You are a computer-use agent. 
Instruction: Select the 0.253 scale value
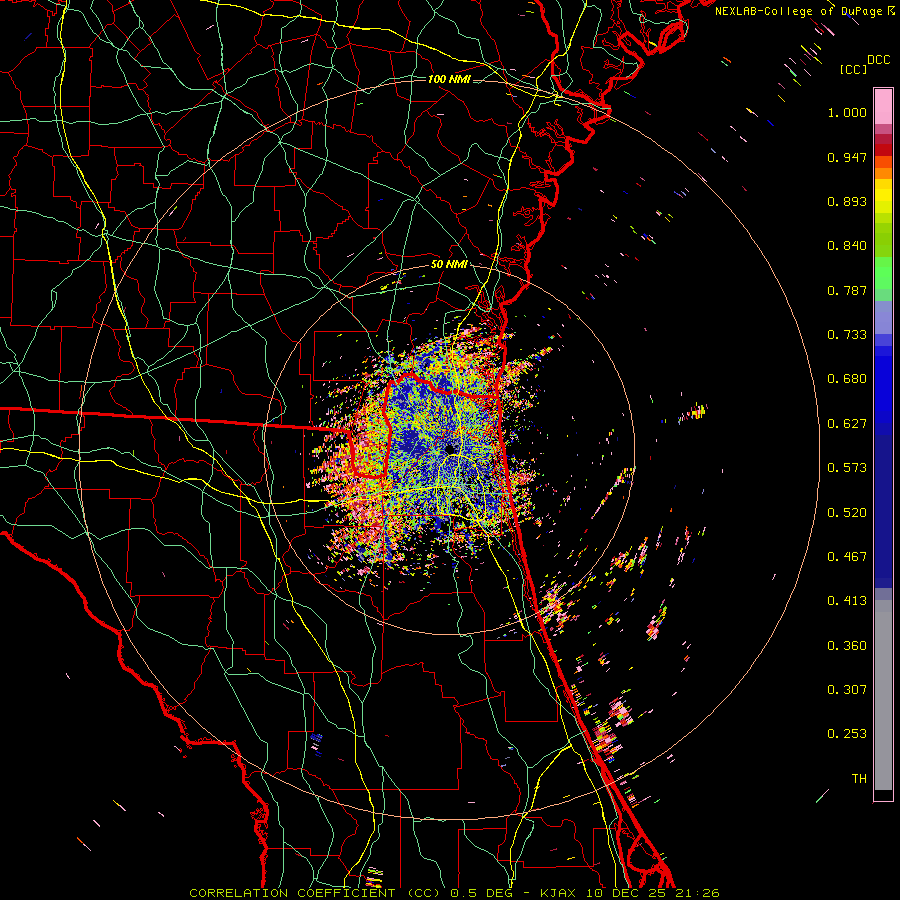(x=847, y=734)
